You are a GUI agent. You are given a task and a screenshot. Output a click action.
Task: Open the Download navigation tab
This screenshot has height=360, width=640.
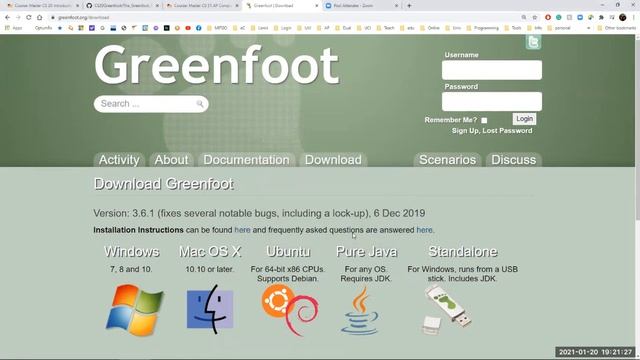[x=333, y=160]
